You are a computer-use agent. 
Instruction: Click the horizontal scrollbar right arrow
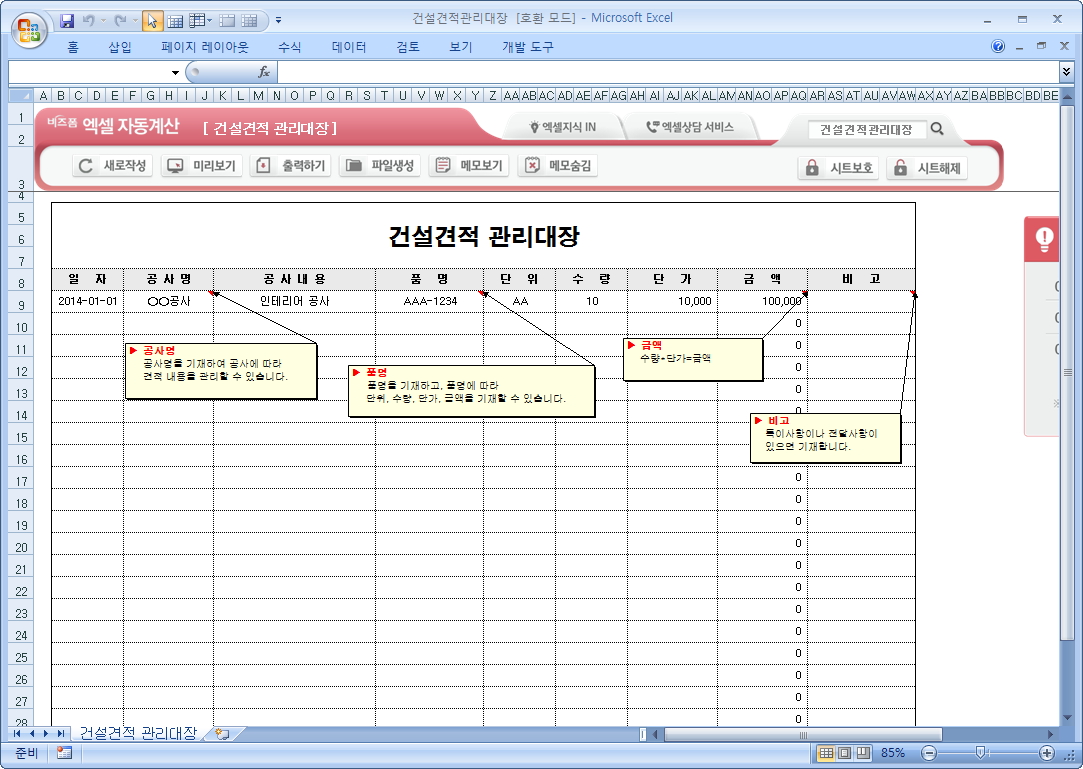pyautogui.click(x=1051, y=734)
